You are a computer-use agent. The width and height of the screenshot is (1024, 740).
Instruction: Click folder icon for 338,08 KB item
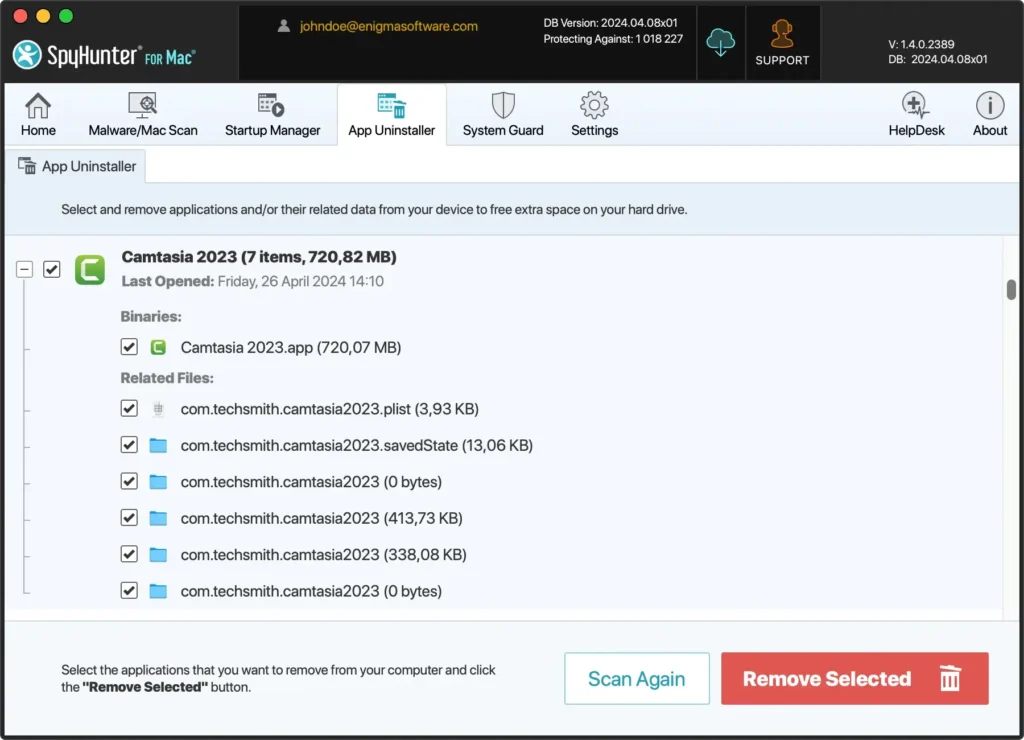pyautogui.click(x=158, y=555)
